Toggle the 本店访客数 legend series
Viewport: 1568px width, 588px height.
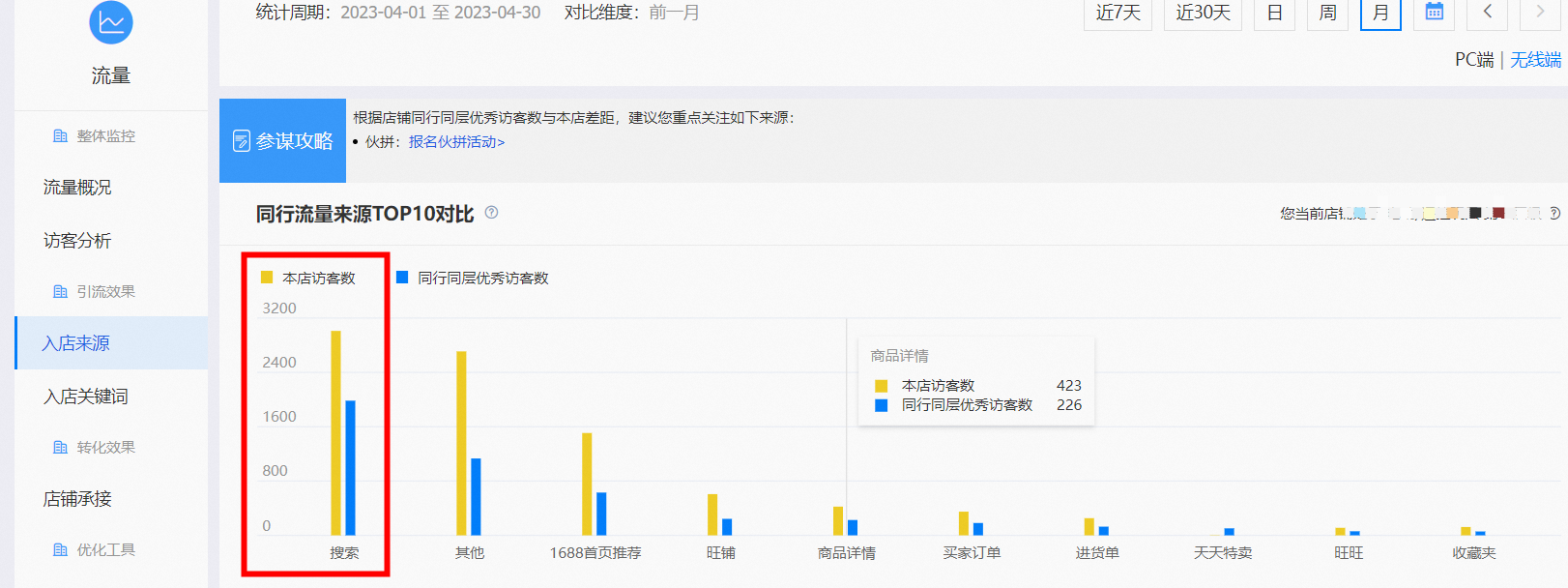[308, 278]
